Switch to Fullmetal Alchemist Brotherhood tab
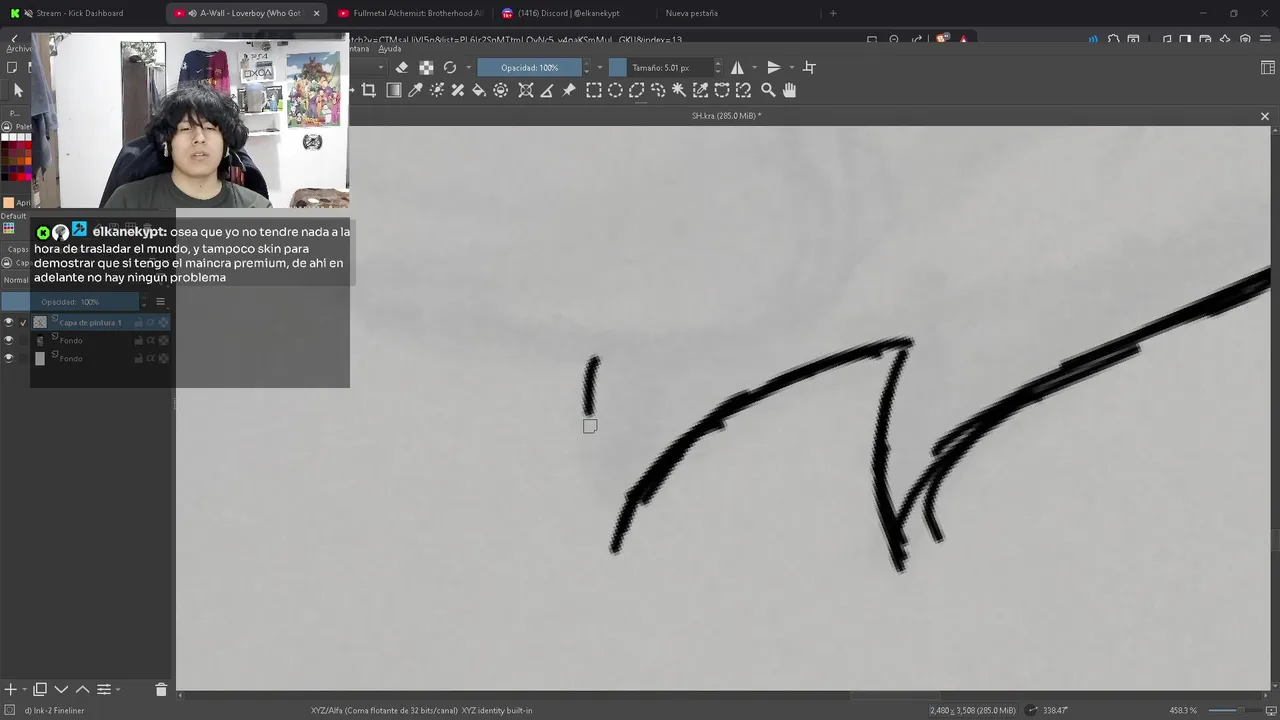 point(410,13)
